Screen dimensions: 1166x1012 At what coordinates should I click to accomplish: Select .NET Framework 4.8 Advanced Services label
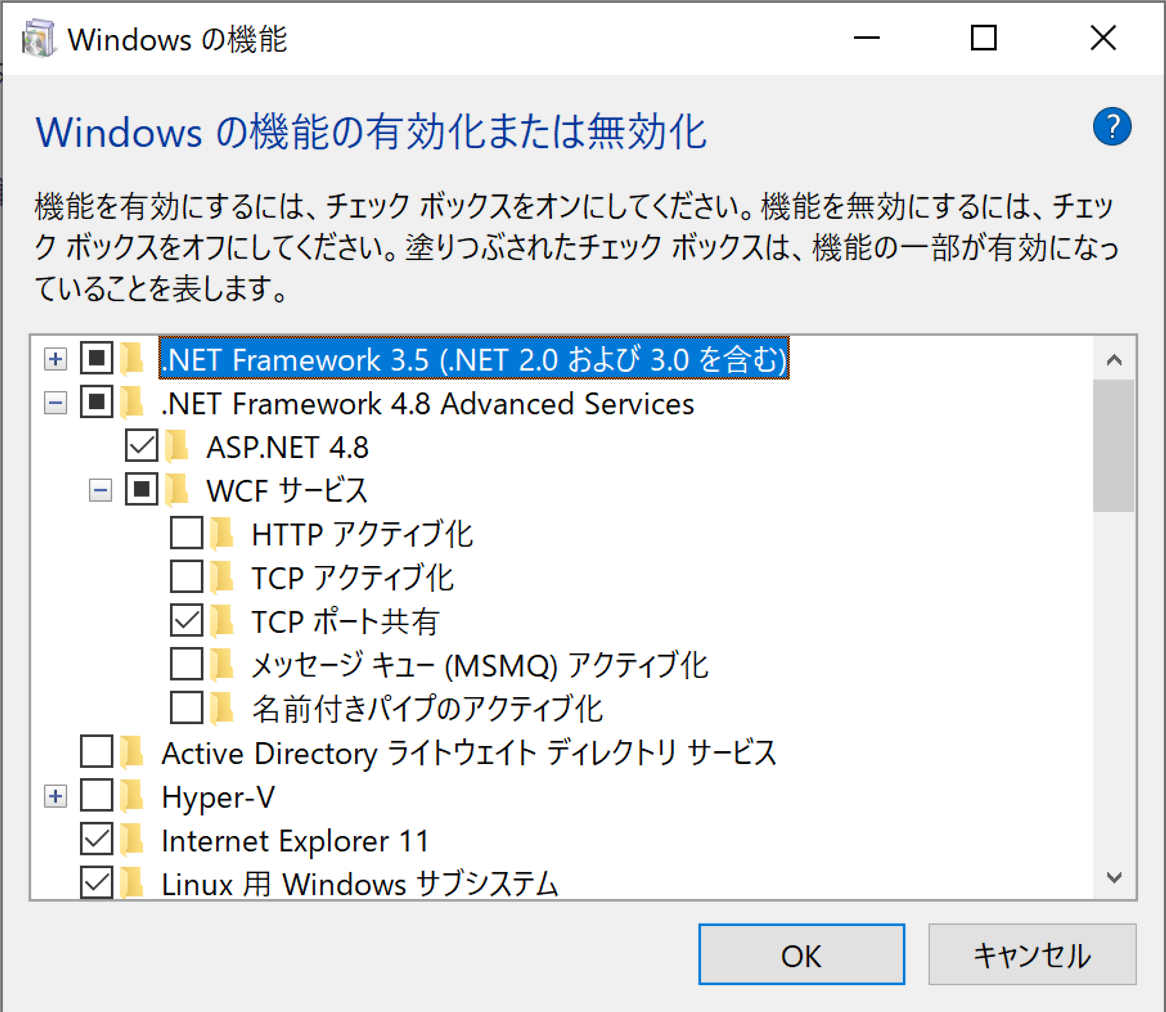[428, 404]
